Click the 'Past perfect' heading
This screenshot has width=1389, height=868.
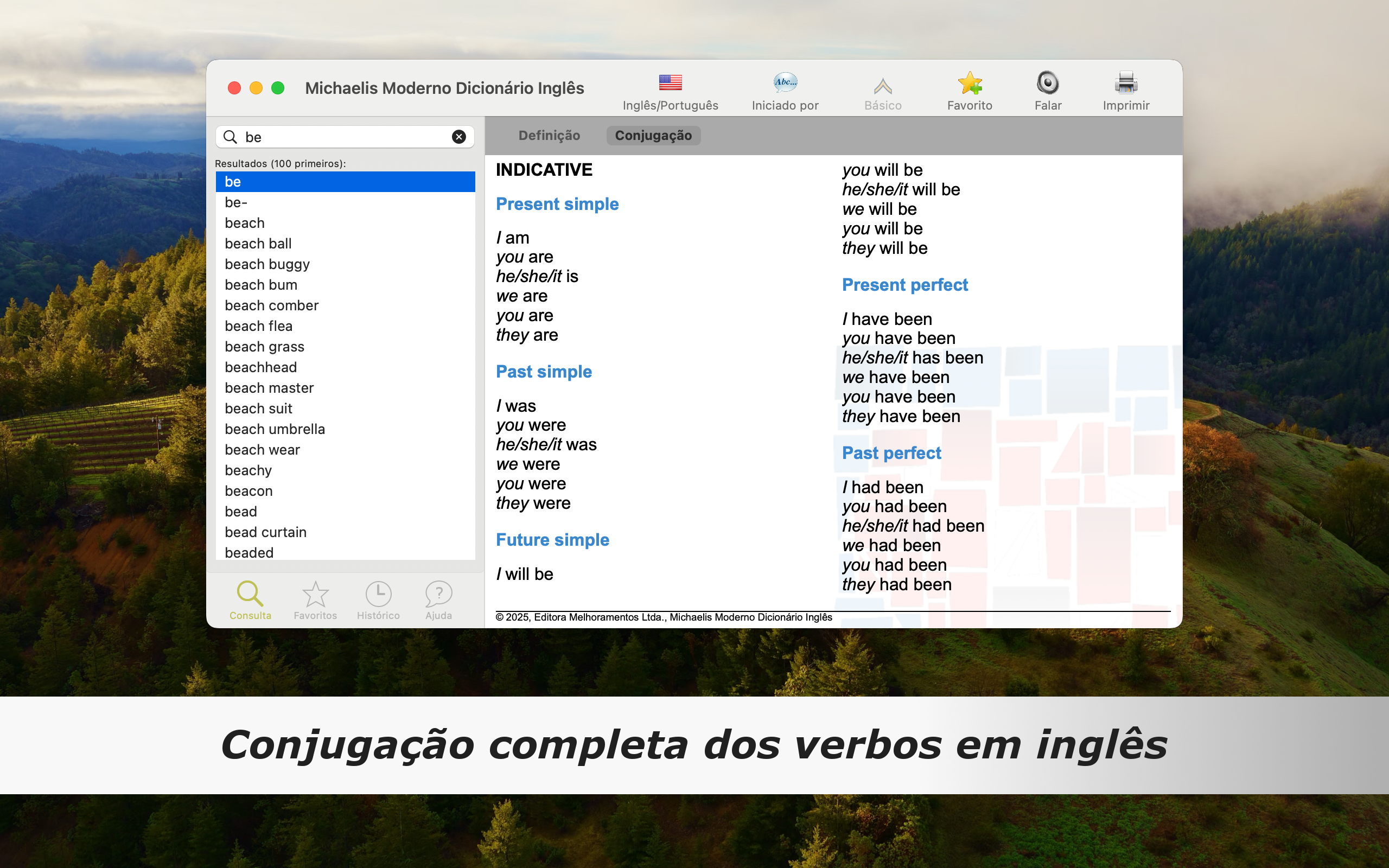pos(891,453)
